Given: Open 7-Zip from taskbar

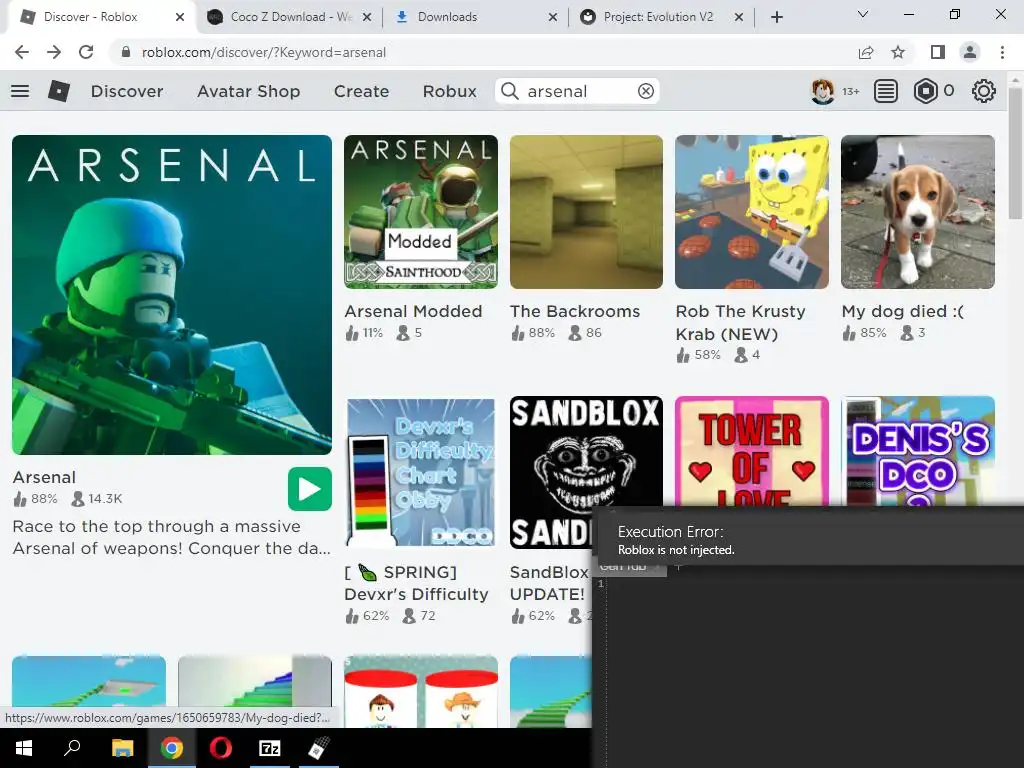Looking at the screenshot, I should click(270, 748).
